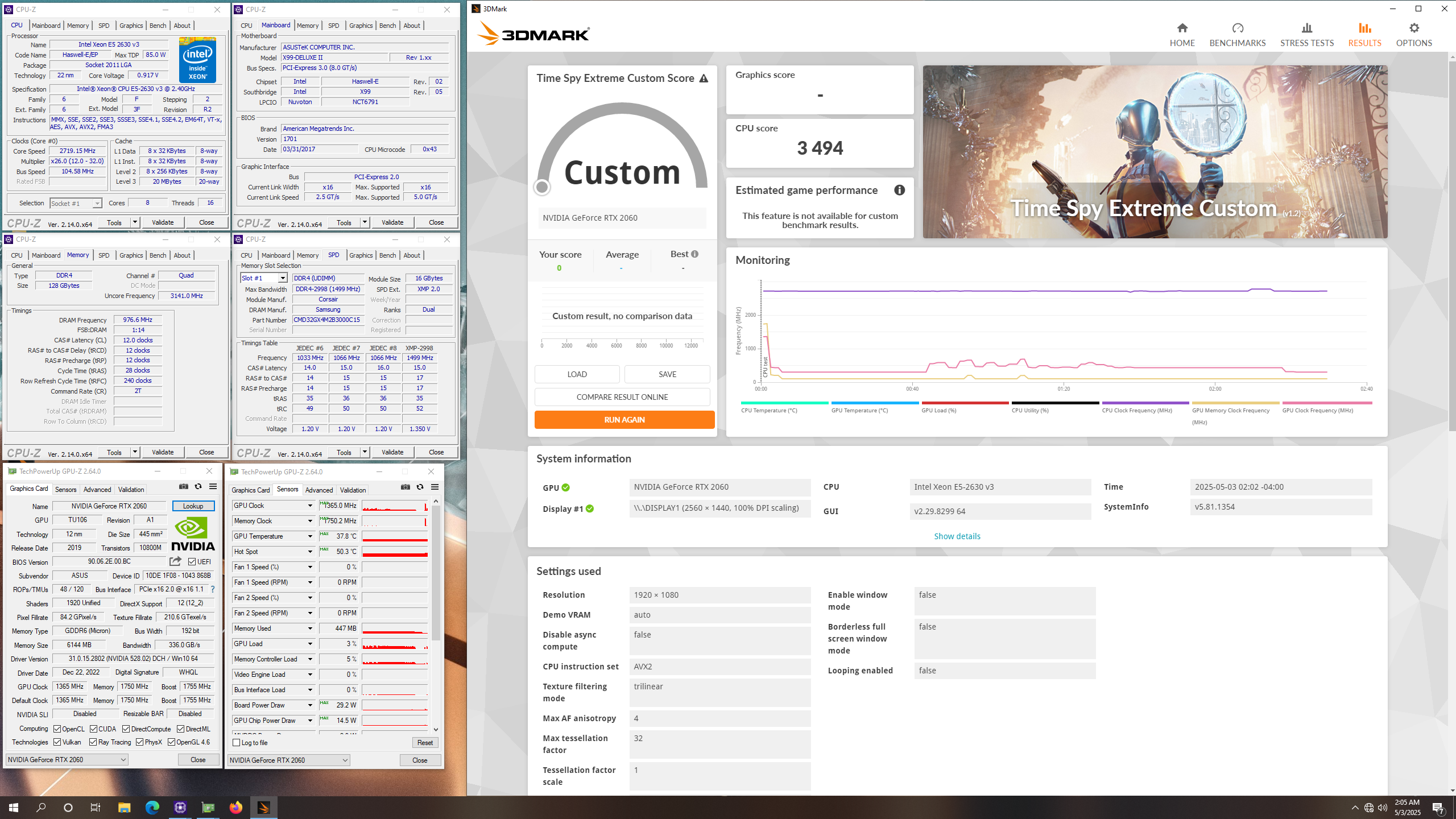Image resolution: width=1456 pixels, height=819 pixels.
Task: Toggle the OpenCL checkbox in GPU-Z
Action: point(57,729)
